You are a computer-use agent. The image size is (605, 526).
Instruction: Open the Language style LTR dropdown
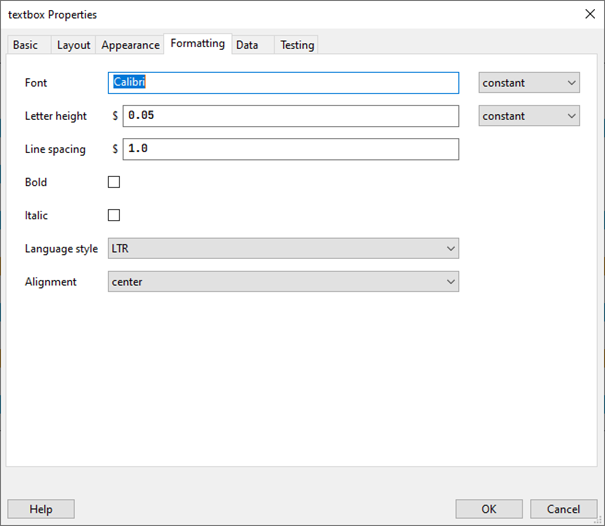(283, 248)
